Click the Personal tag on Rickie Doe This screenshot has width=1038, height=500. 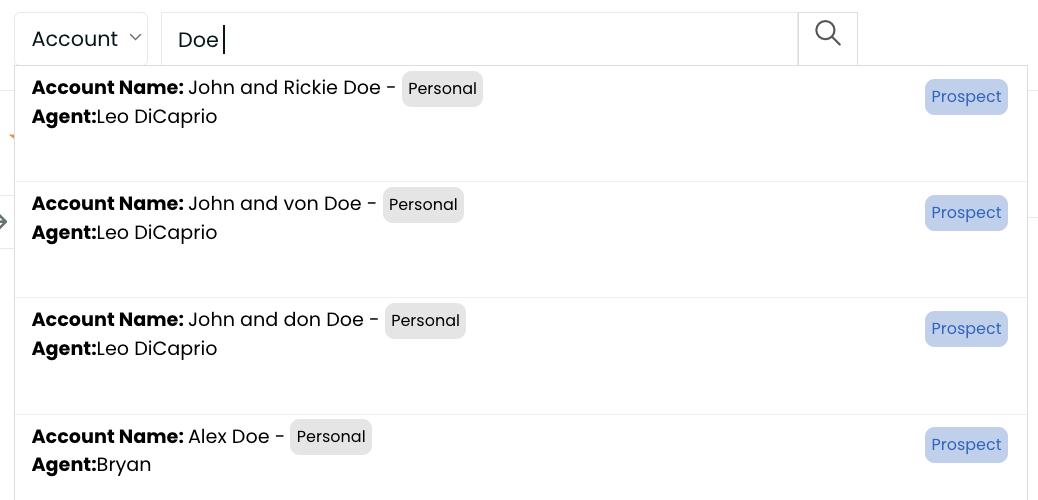[x=442, y=89]
